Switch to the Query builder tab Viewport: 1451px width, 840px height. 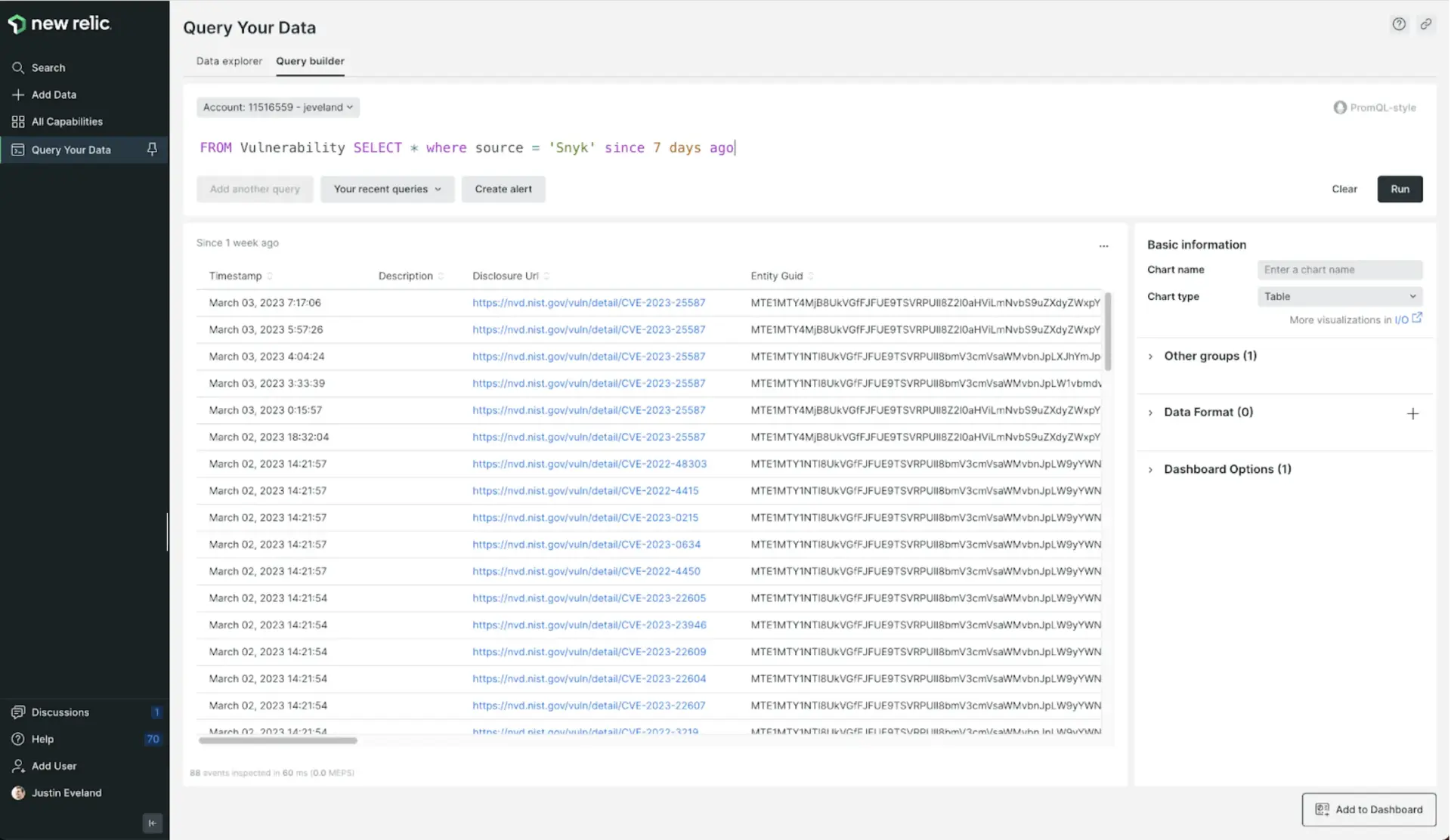pos(310,61)
